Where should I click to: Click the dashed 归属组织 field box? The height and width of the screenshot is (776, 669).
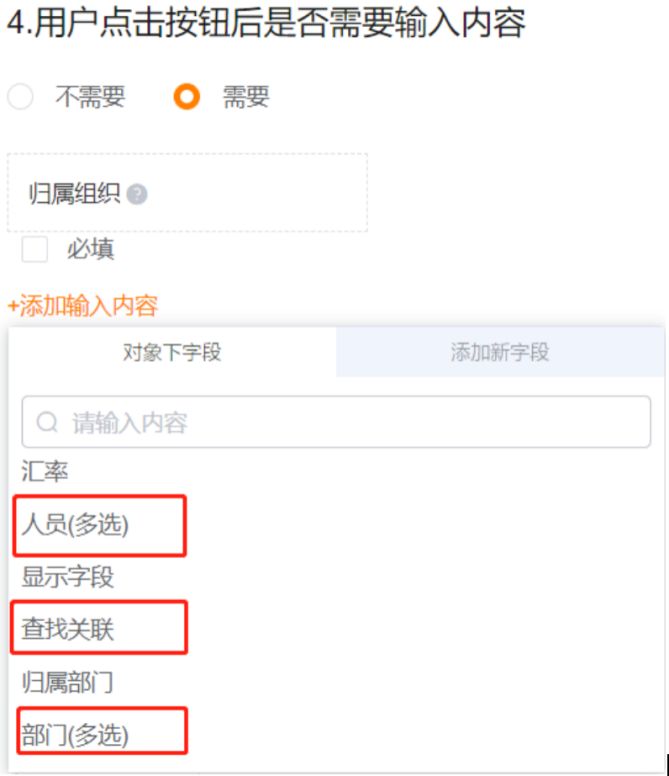(250, 193)
